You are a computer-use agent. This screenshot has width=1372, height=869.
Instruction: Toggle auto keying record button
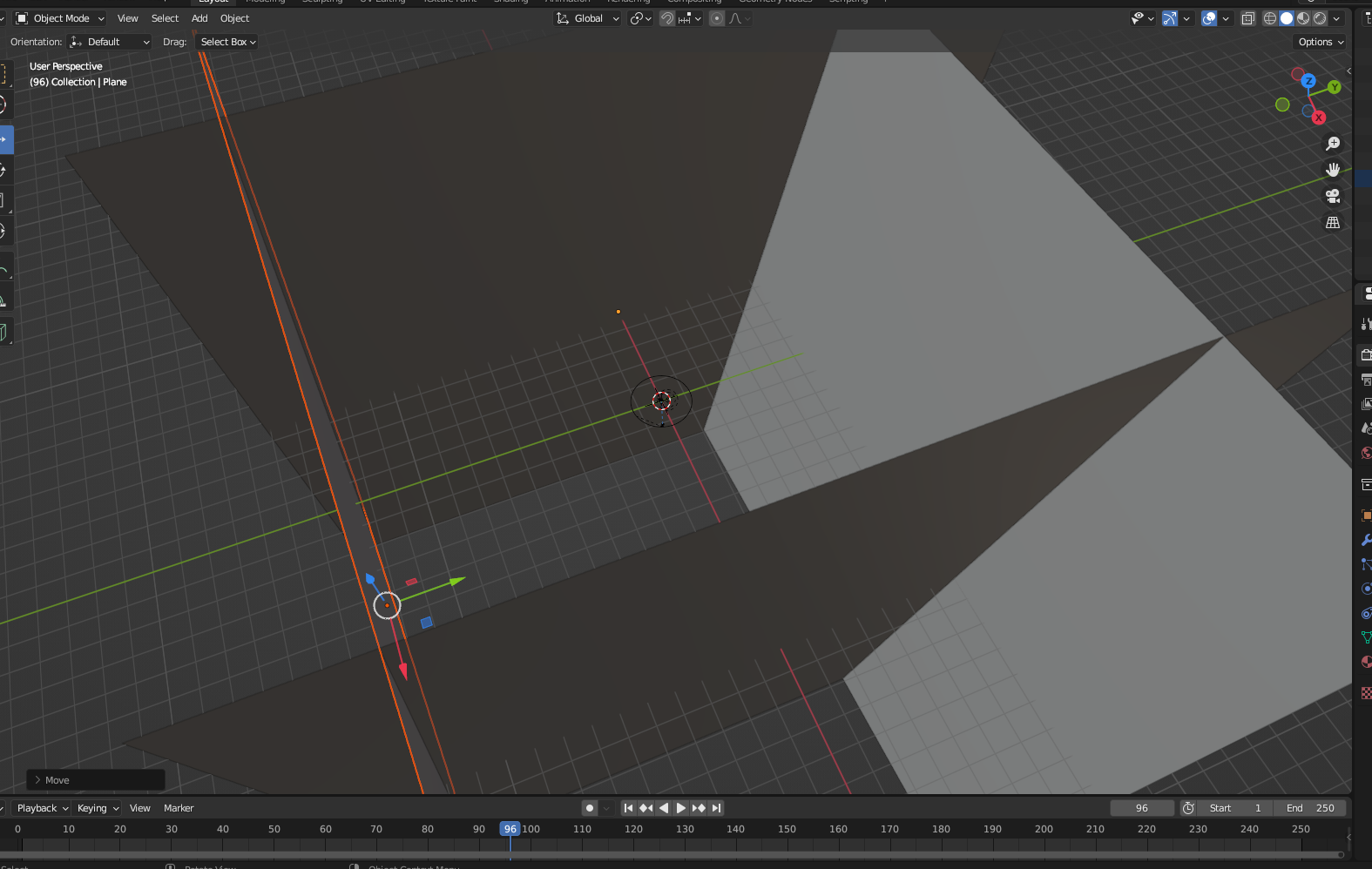[x=590, y=808]
